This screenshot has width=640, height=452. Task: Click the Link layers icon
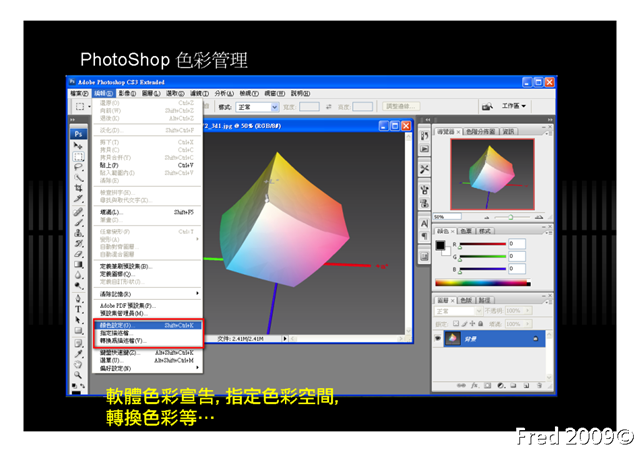461,385
